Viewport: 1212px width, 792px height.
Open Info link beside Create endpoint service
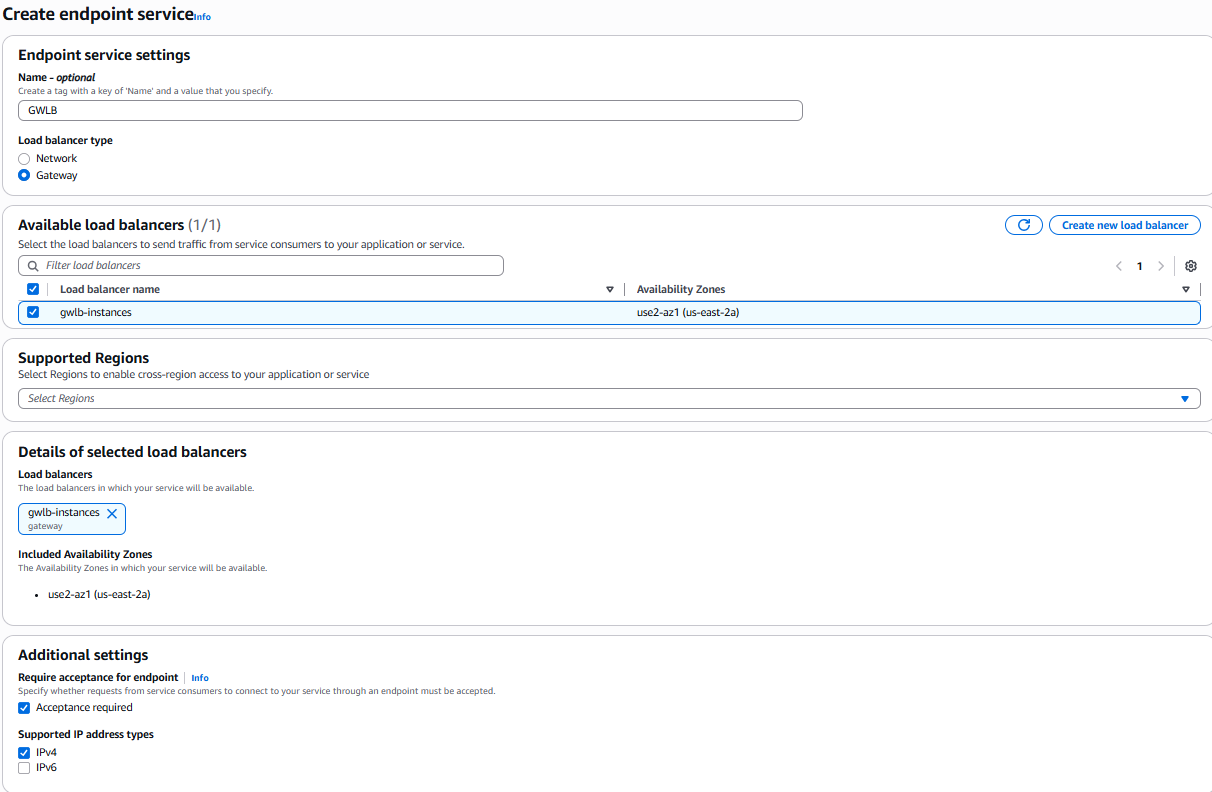click(202, 17)
